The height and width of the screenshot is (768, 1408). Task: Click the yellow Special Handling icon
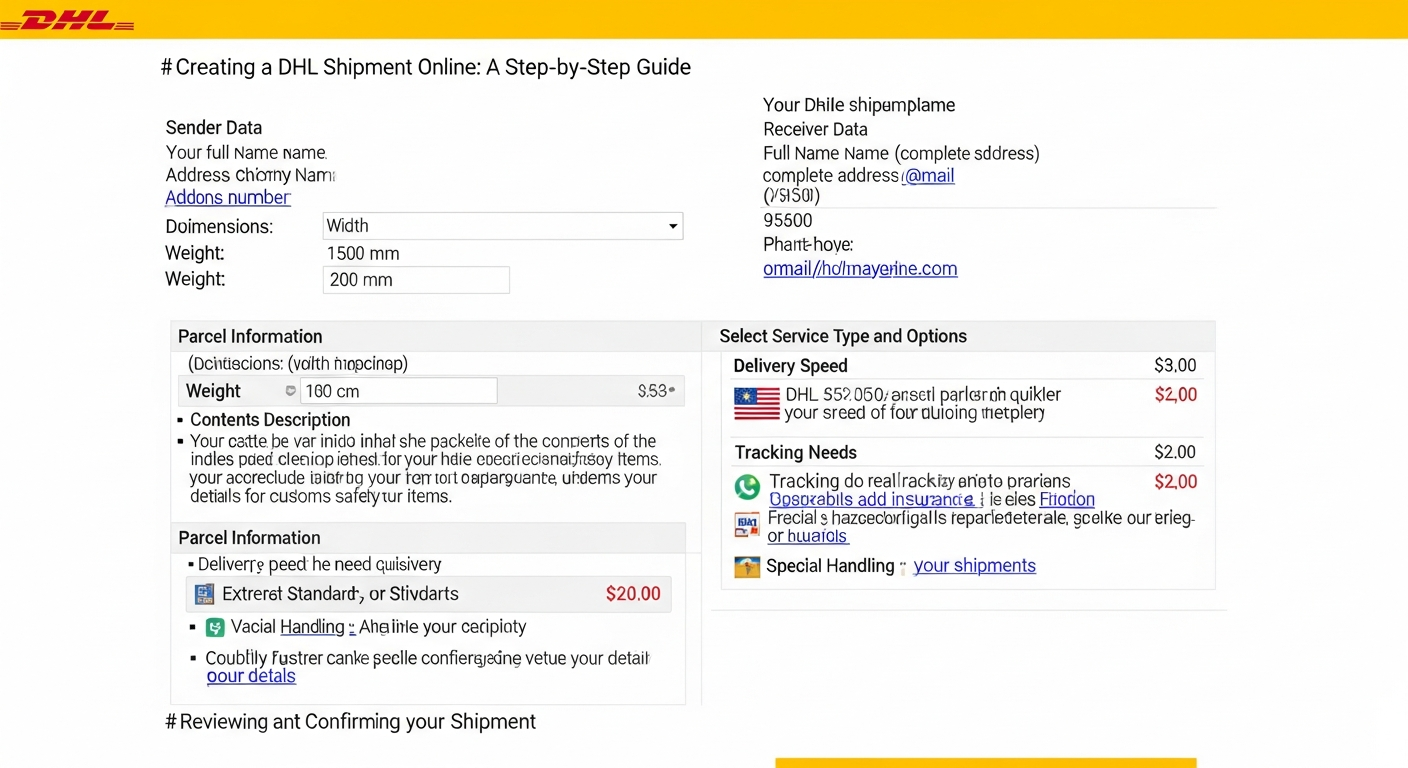click(x=747, y=567)
